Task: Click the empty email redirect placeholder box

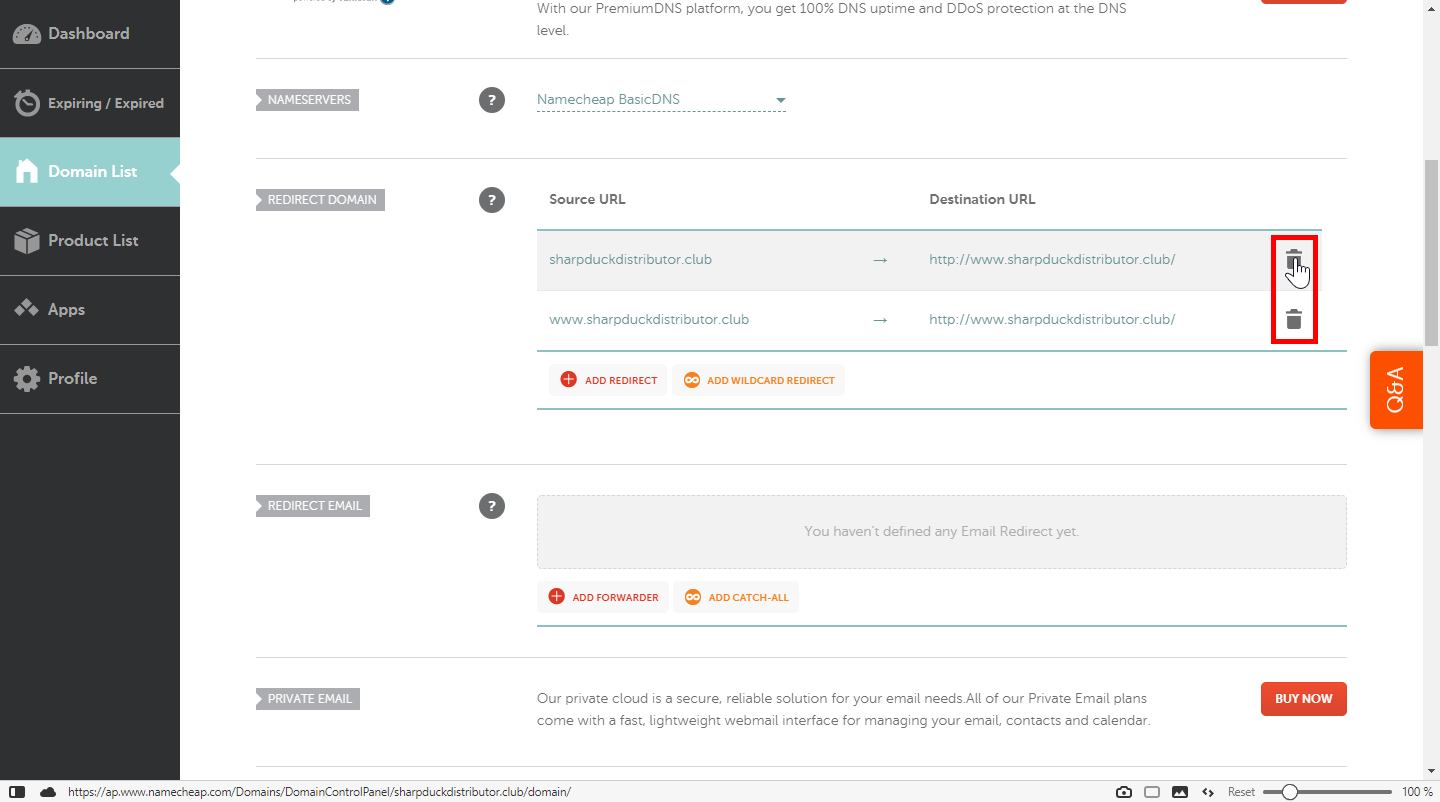Action: (942, 532)
